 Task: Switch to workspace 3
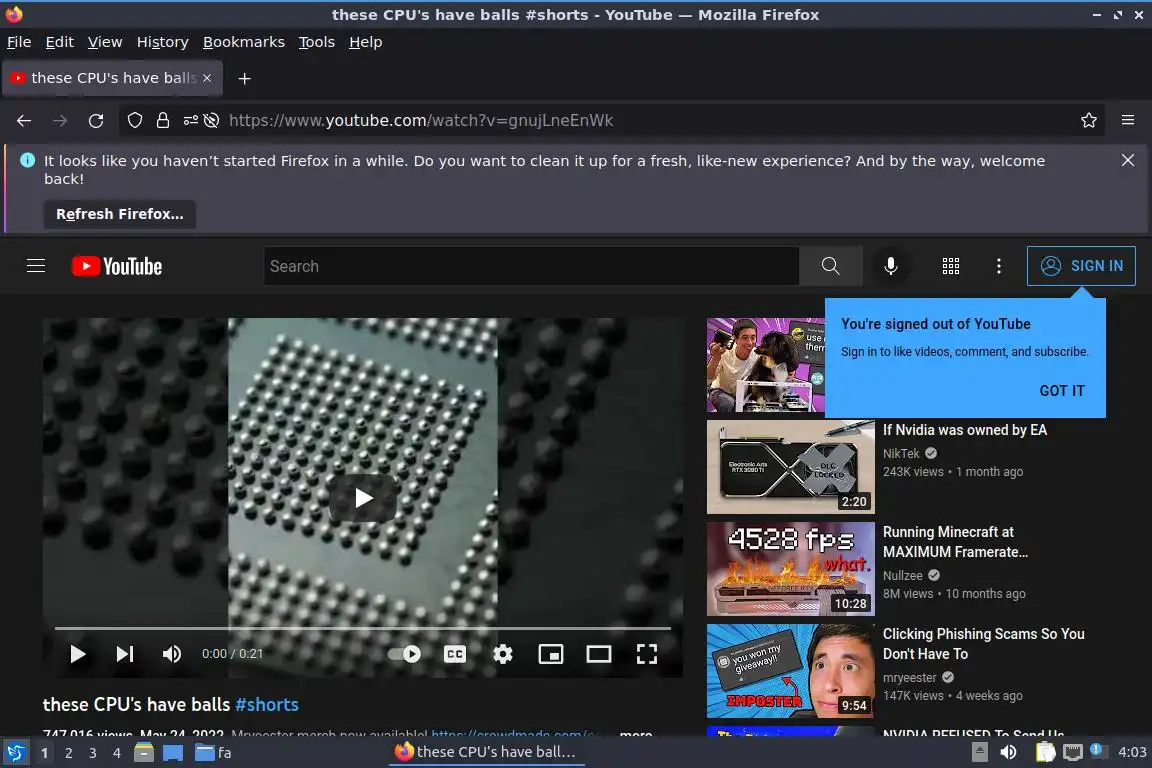(x=93, y=753)
